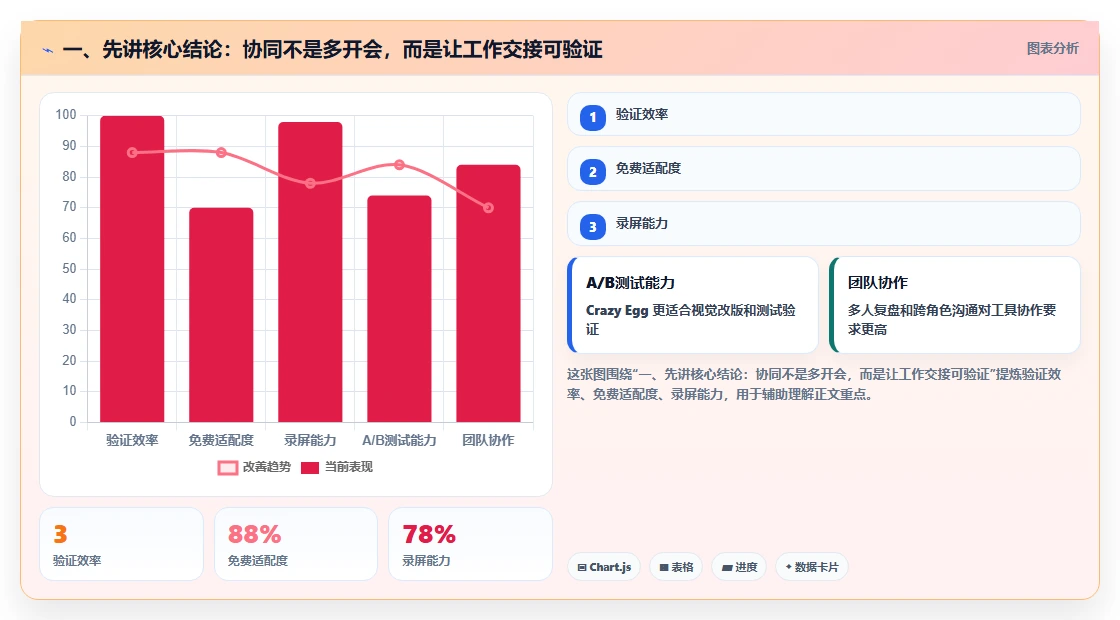Click the y-axis value 100
The image size is (1120, 620).
(x=66, y=115)
